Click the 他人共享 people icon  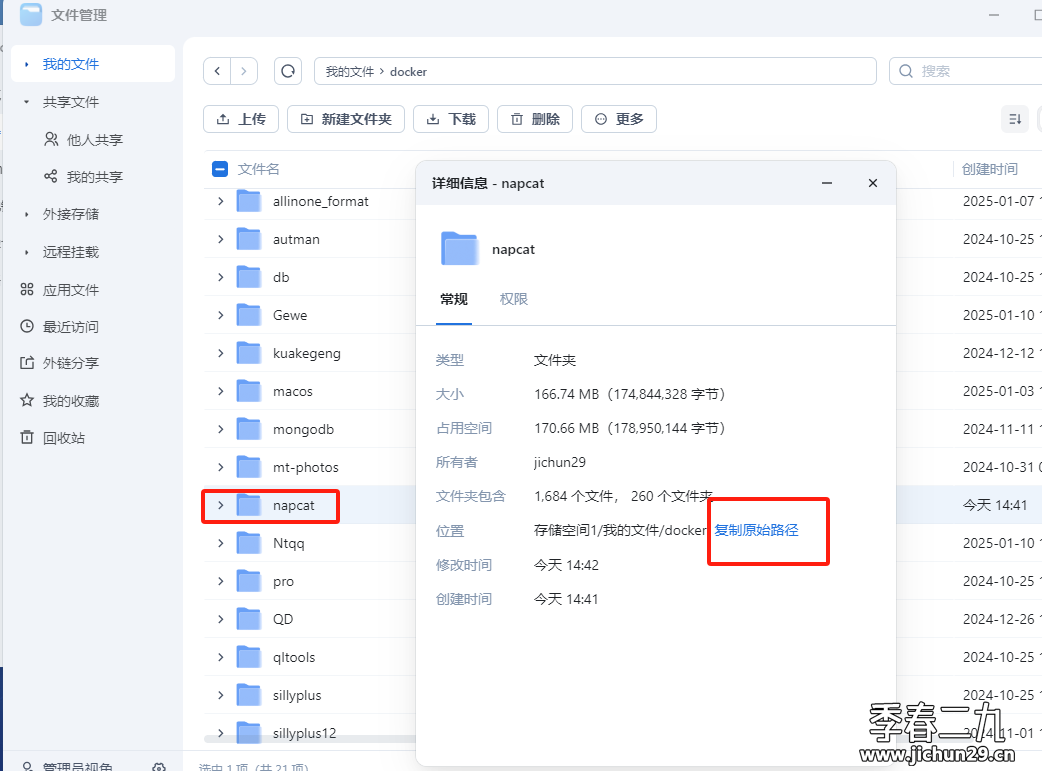click(x=51, y=139)
